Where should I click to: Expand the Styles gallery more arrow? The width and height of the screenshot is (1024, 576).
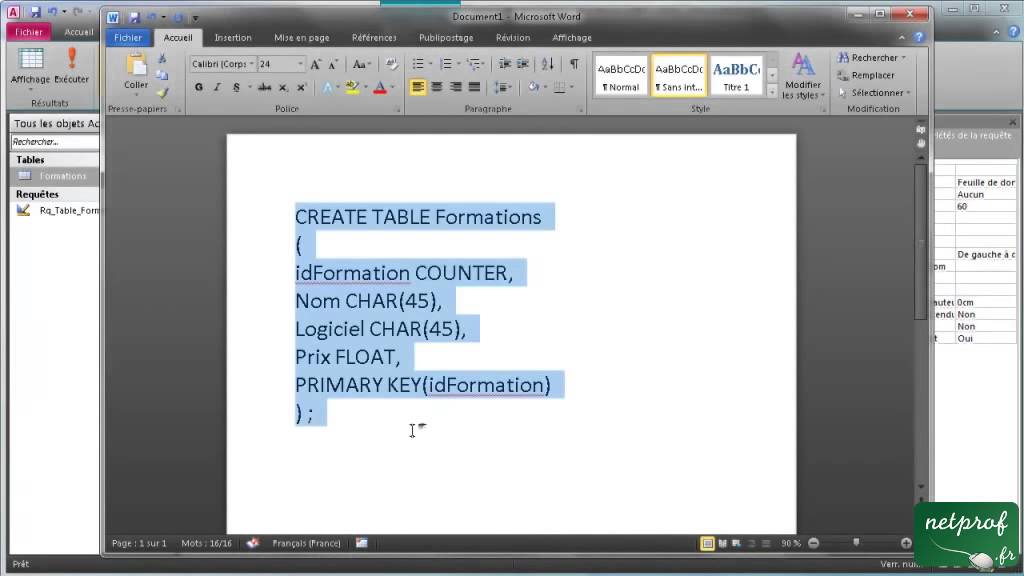point(772,92)
